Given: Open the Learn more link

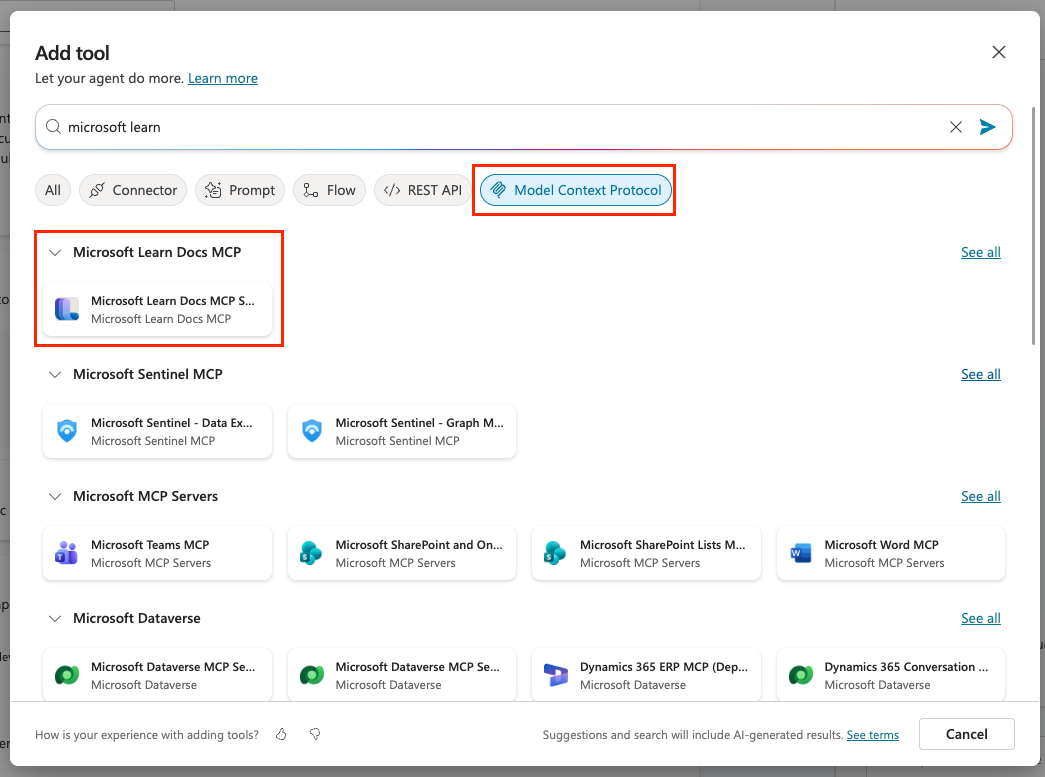Looking at the screenshot, I should (x=223, y=78).
